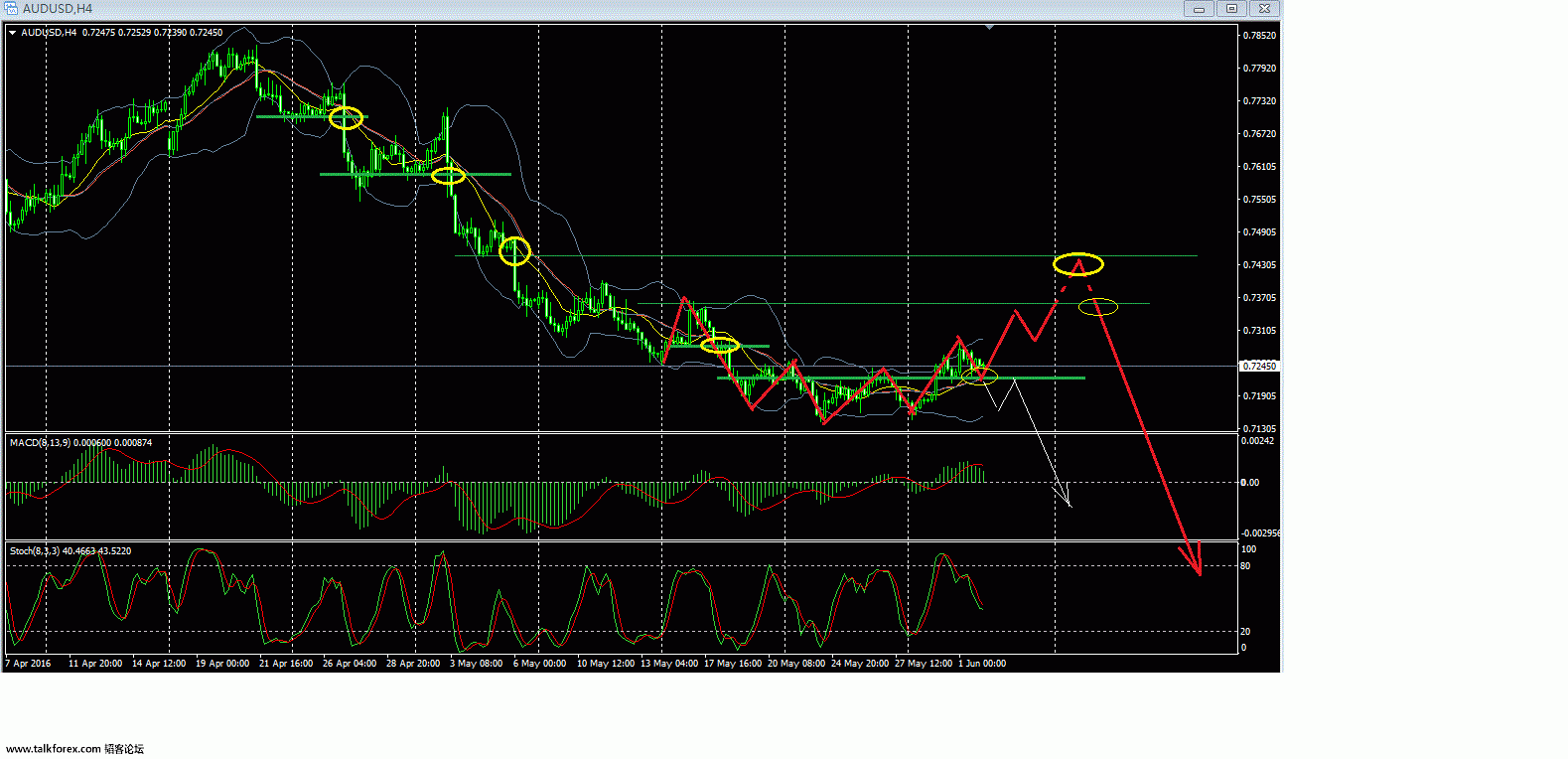Click the 0.74305 price scale label
Screen dimensions: 1568x759
1259,265
